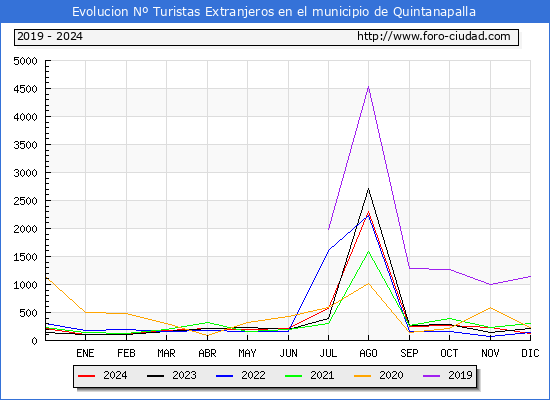The height and width of the screenshot is (400, 550).
Task: Click the 2020 legend label
Action: (x=391, y=375)
